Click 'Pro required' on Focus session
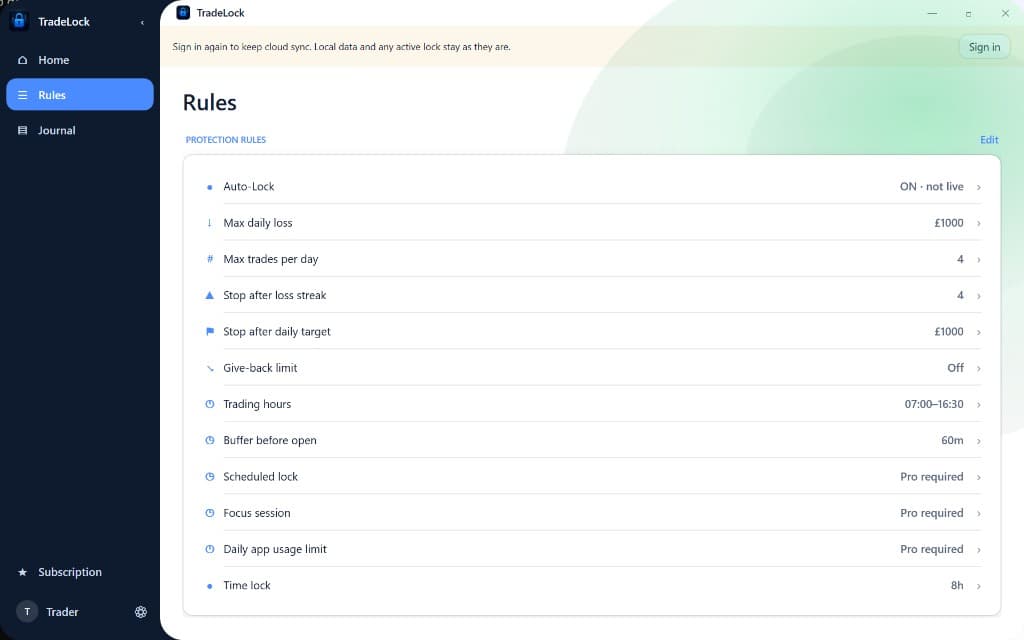 click(931, 513)
